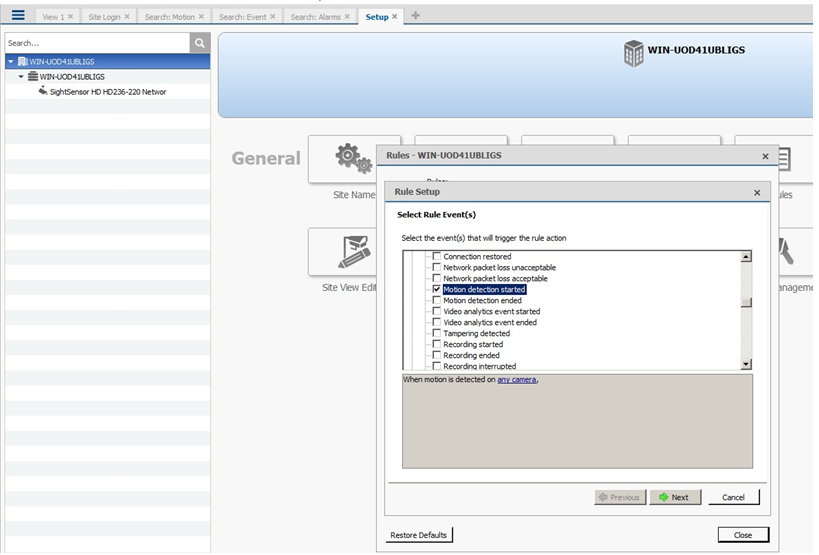819x555 pixels.
Task: Click Close button in Rules window
Action: click(x=743, y=535)
